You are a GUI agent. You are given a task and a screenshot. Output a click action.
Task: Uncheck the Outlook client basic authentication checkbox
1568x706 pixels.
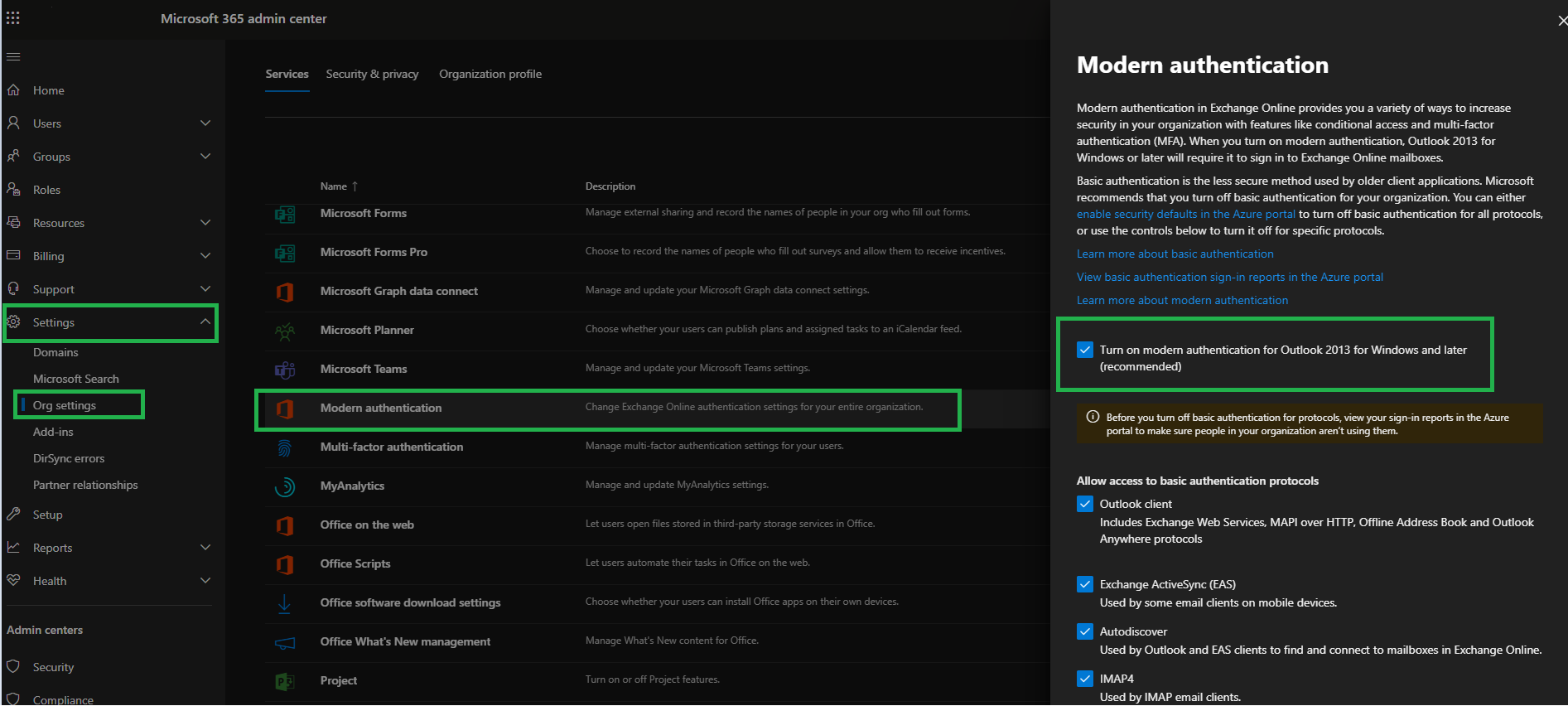(x=1085, y=504)
